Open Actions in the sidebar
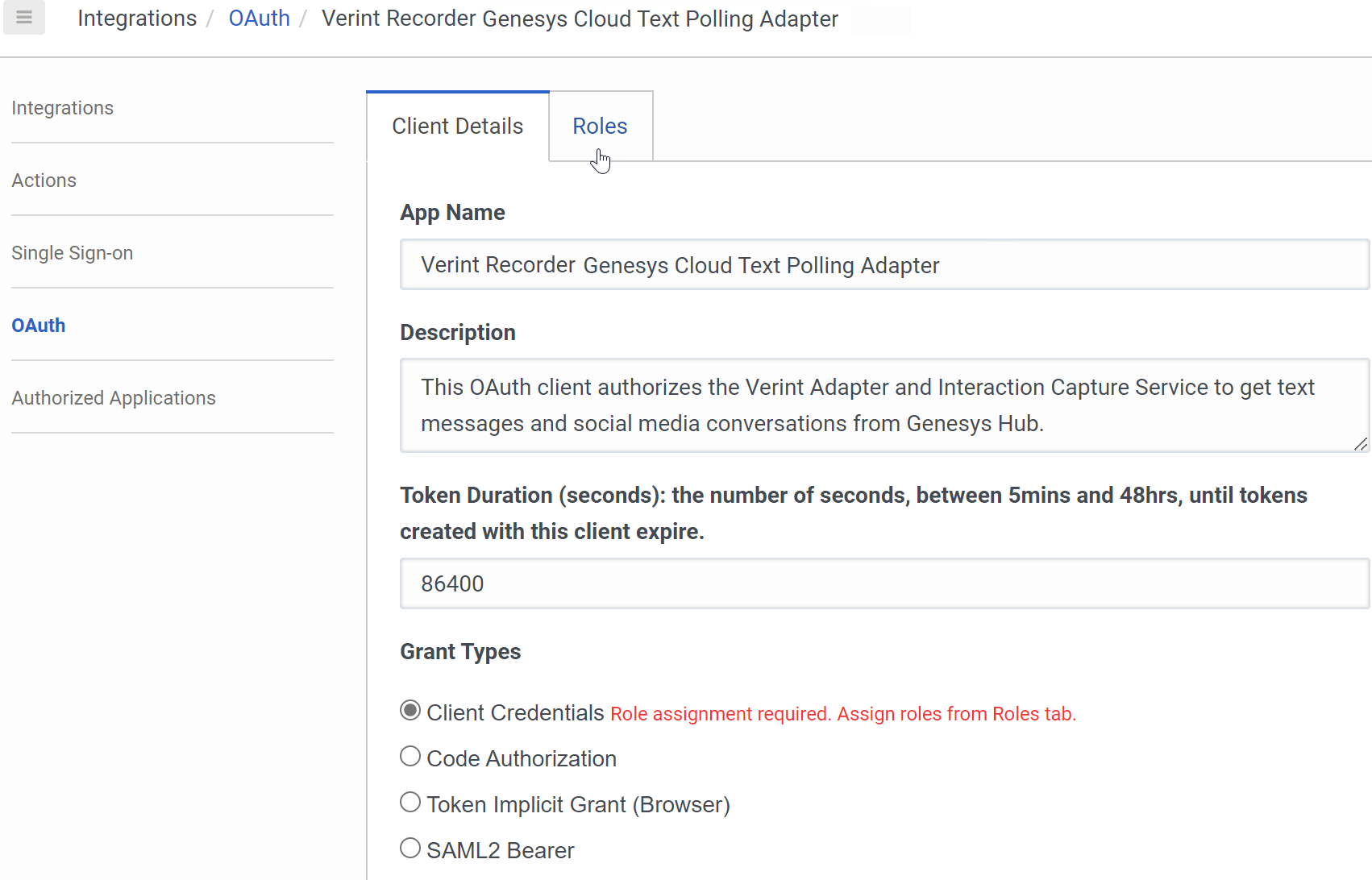 [44, 180]
